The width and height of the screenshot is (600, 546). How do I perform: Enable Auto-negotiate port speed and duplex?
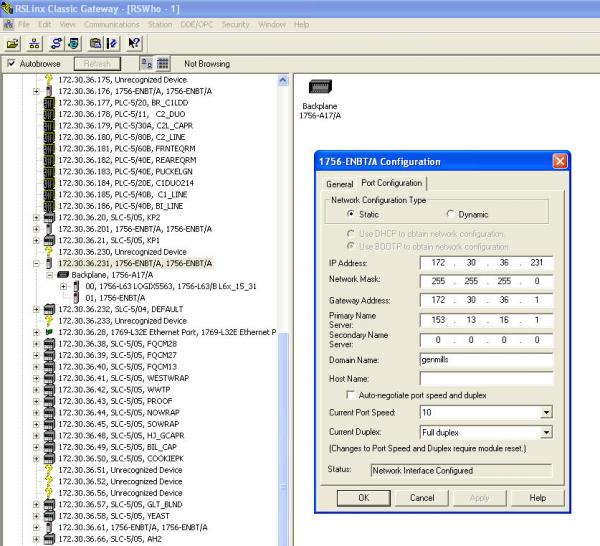pyautogui.click(x=350, y=395)
